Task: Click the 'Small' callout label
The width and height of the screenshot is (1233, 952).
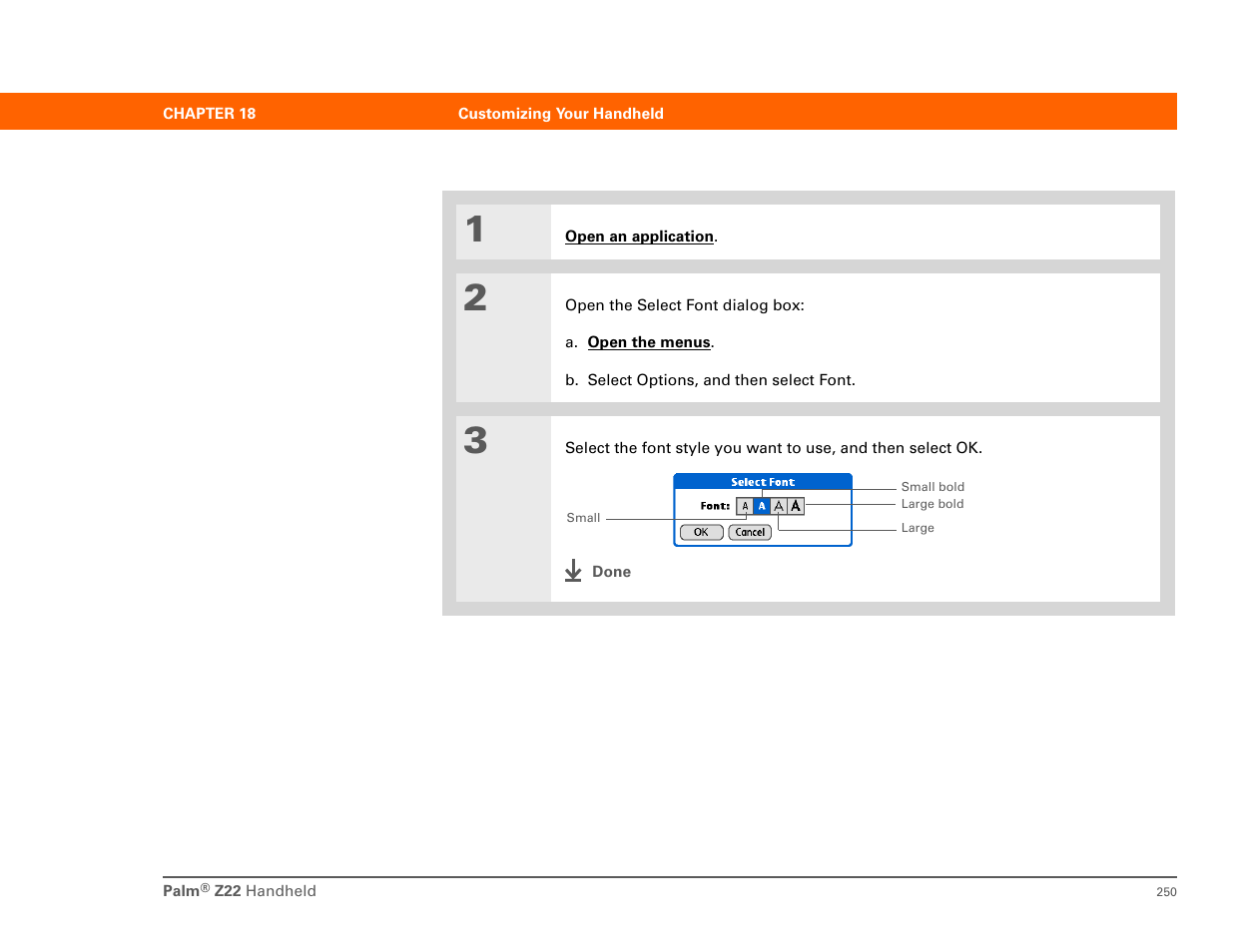Action: pyautogui.click(x=583, y=518)
